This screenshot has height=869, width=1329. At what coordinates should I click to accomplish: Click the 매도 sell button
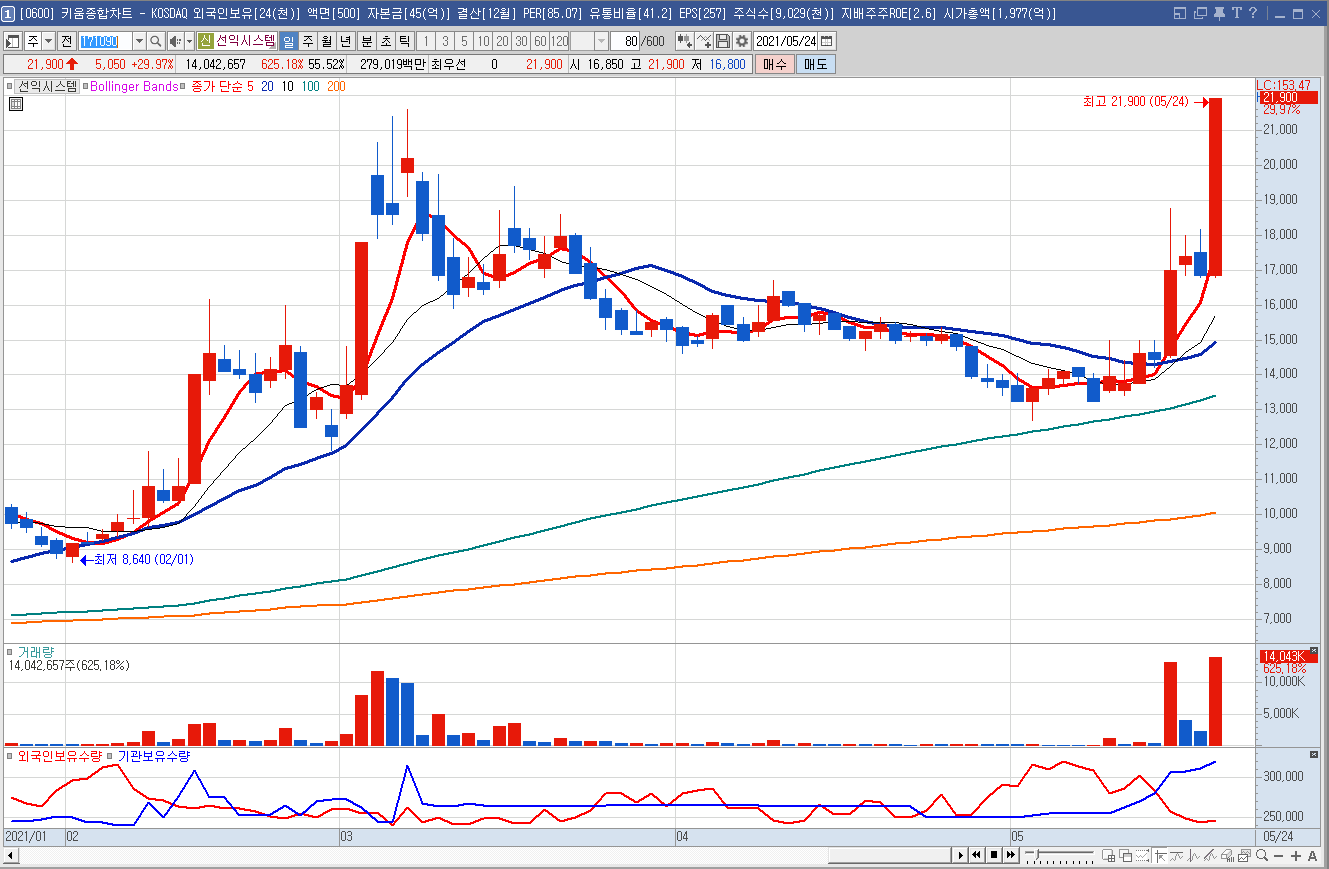tap(816, 64)
